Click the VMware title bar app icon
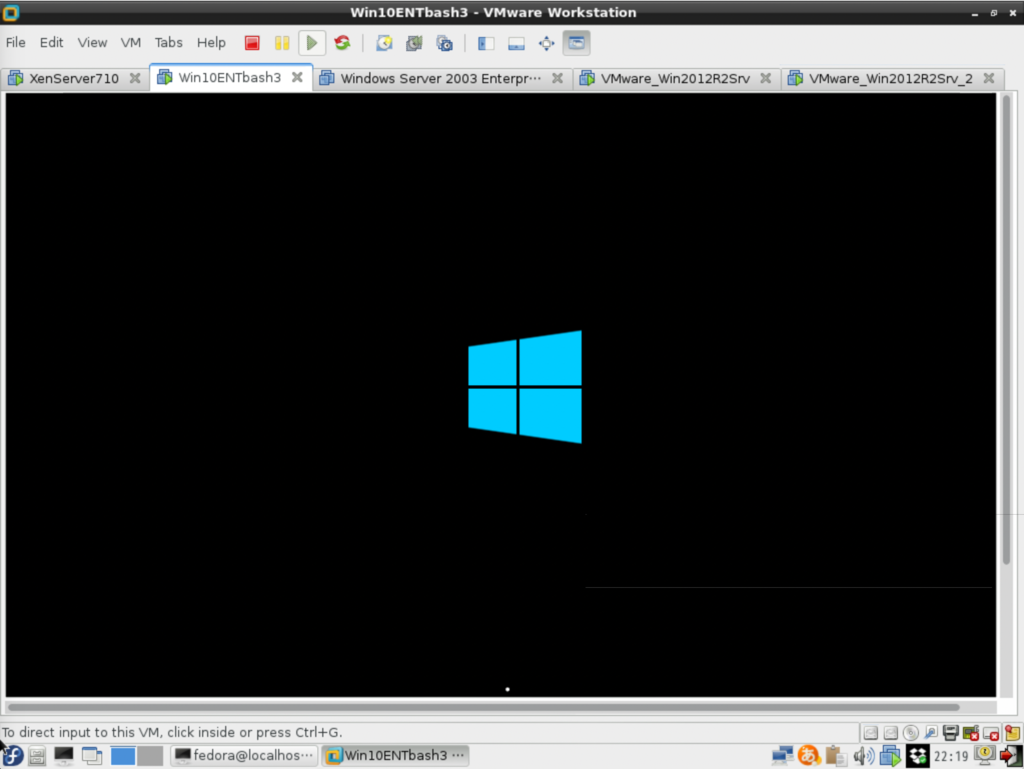This screenshot has height=769, width=1024. coord(10,12)
